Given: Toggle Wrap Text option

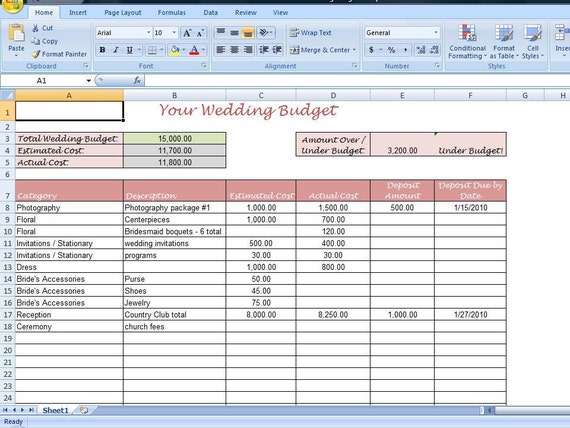Looking at the screenshot, I should tap(310, 33).
